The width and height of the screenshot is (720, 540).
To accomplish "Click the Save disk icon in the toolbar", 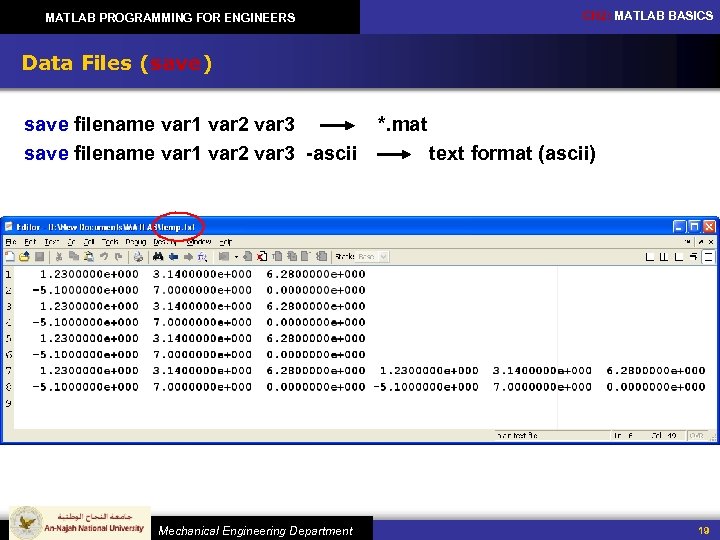I will tap(39, 256).
